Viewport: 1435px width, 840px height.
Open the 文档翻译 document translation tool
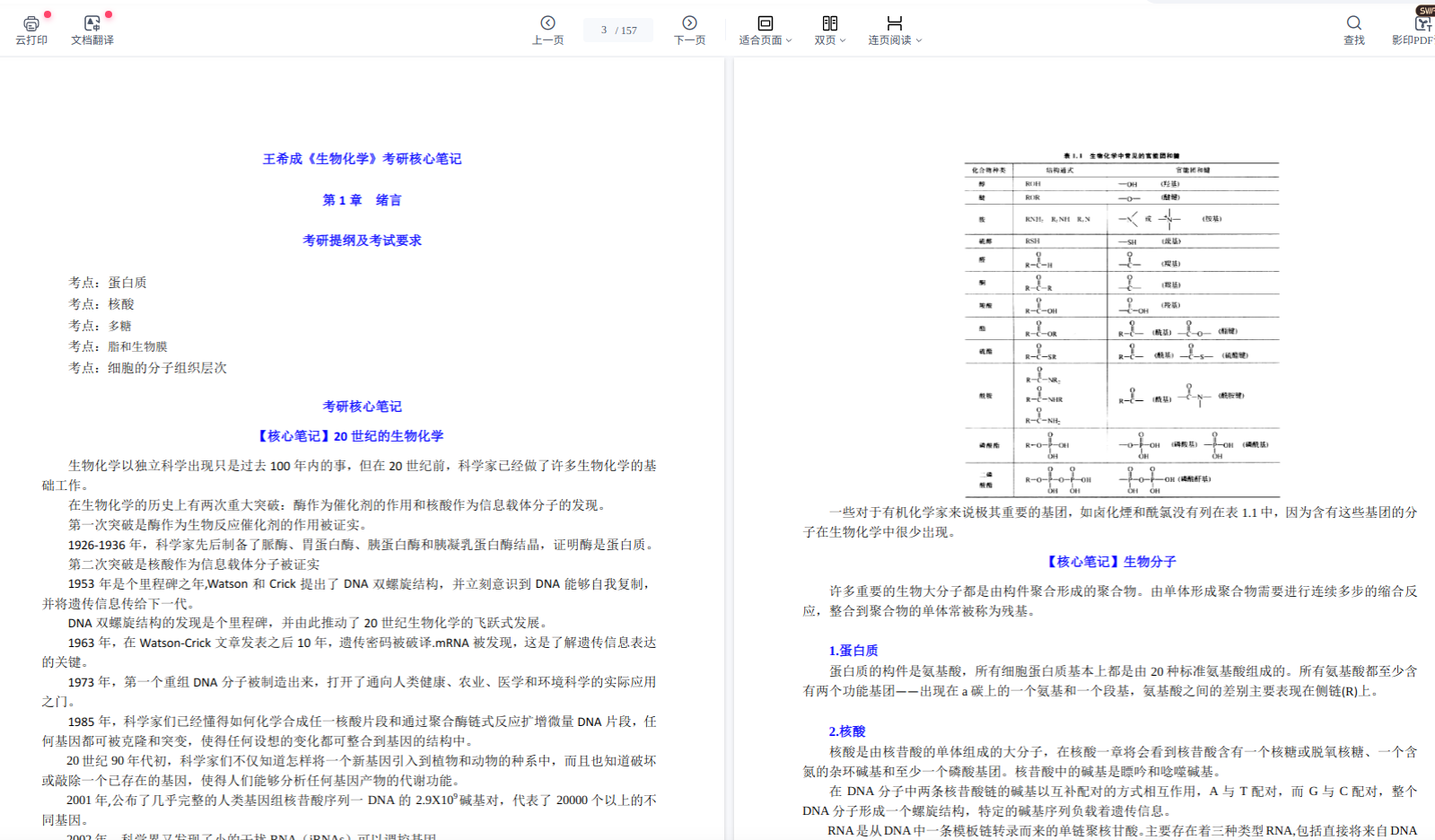(92, 29)
